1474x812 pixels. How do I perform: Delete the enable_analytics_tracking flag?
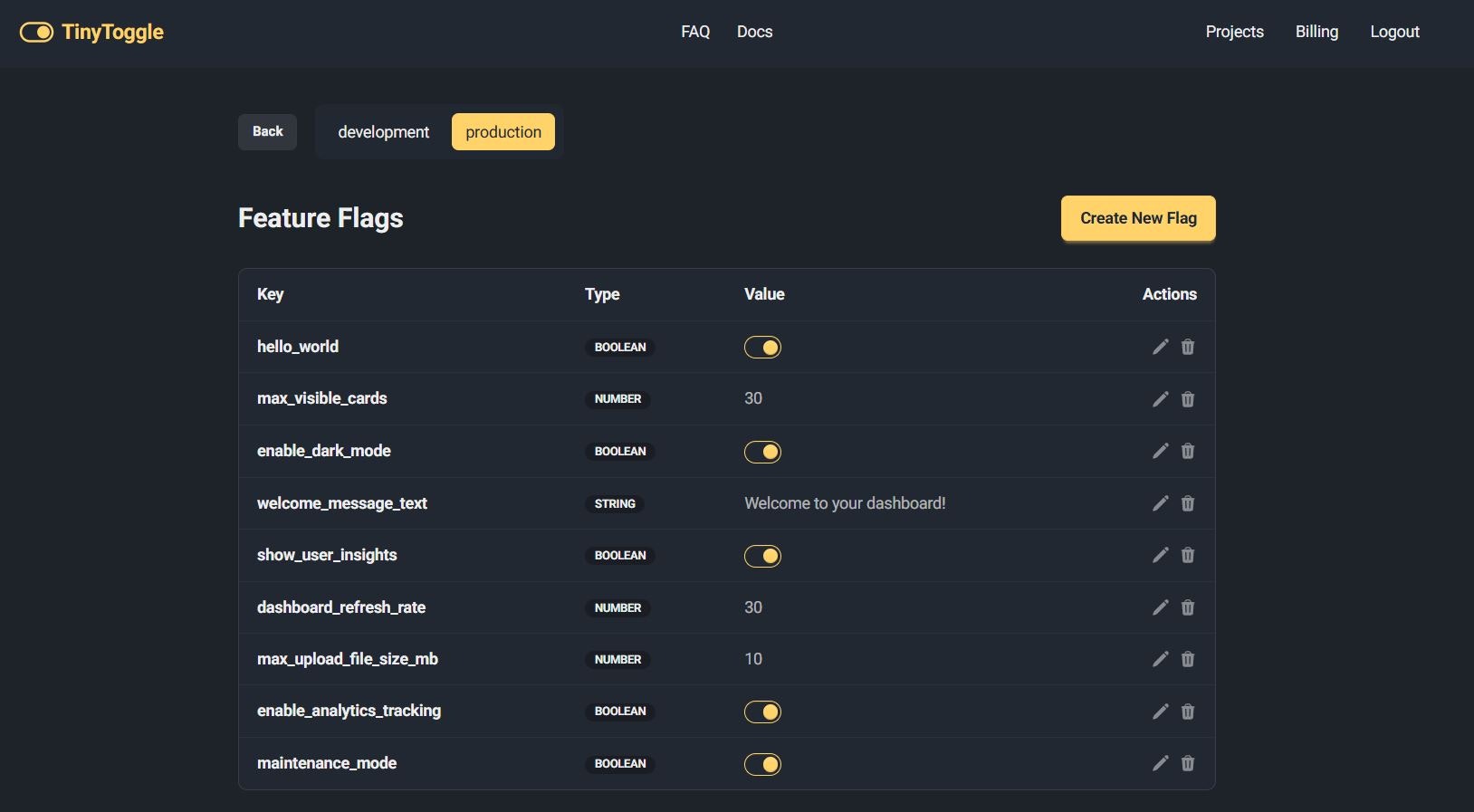coord(1188,712)
